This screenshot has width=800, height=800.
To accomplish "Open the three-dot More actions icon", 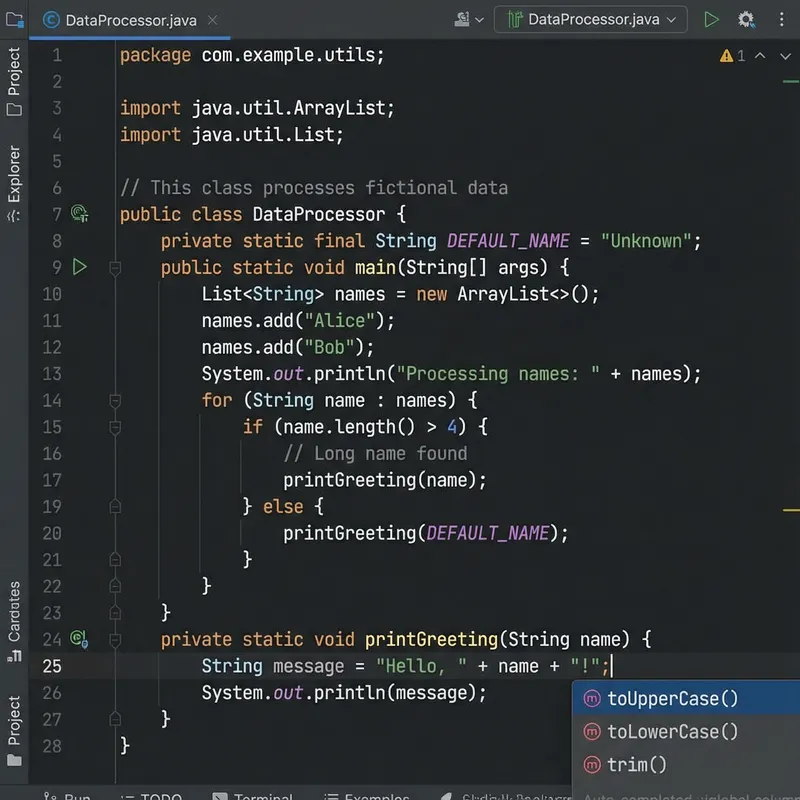I will tap(781, 19).
